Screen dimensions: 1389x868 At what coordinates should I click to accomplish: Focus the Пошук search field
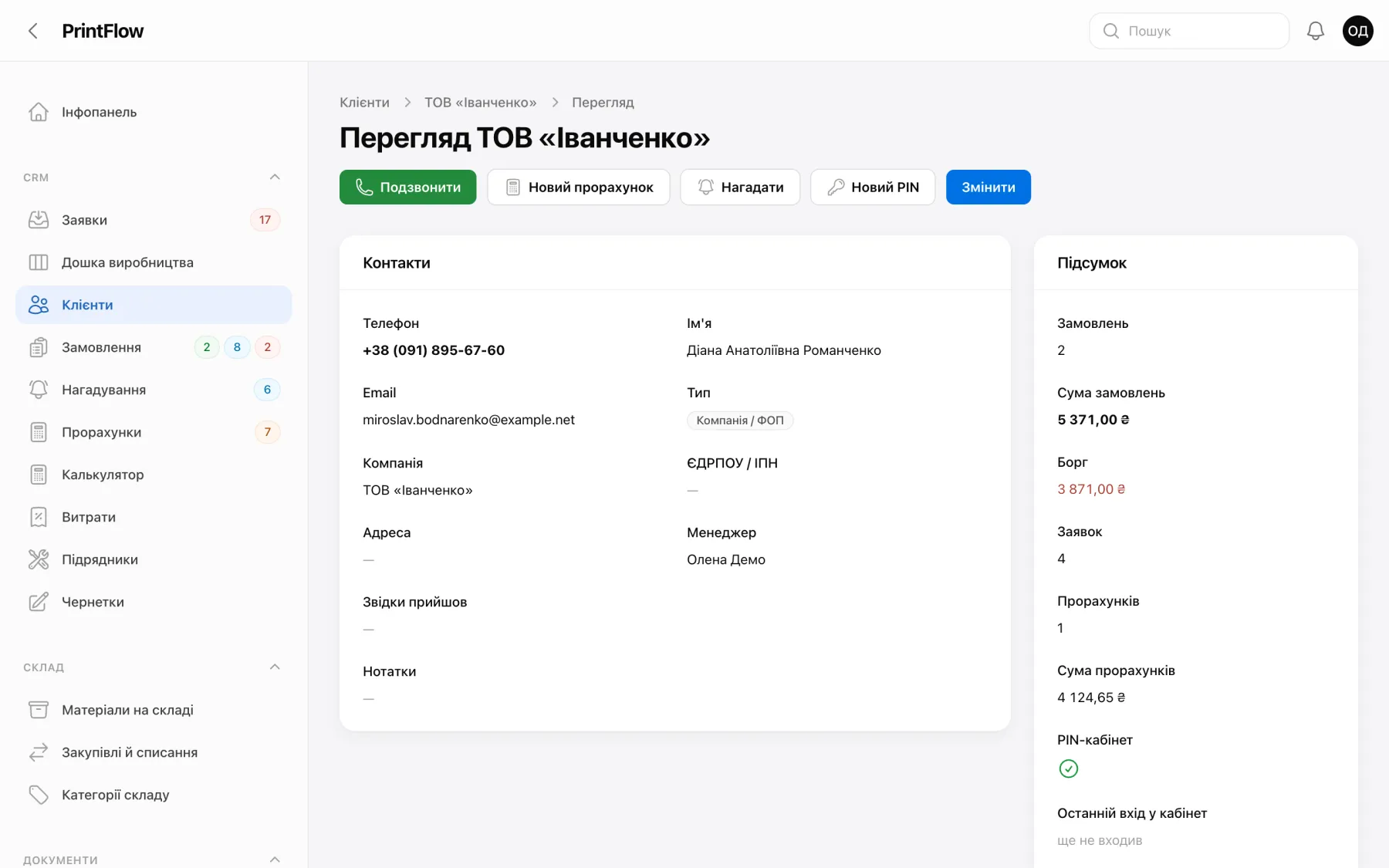pyautogui.click(x=1189, y=31)
